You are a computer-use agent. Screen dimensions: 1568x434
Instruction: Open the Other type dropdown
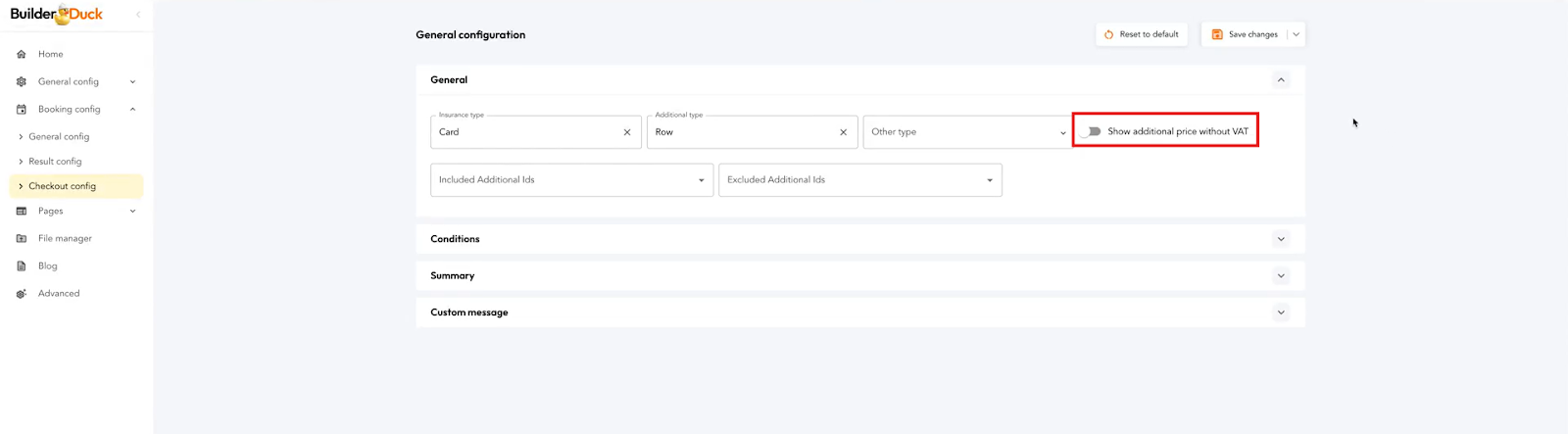[966, 132]
